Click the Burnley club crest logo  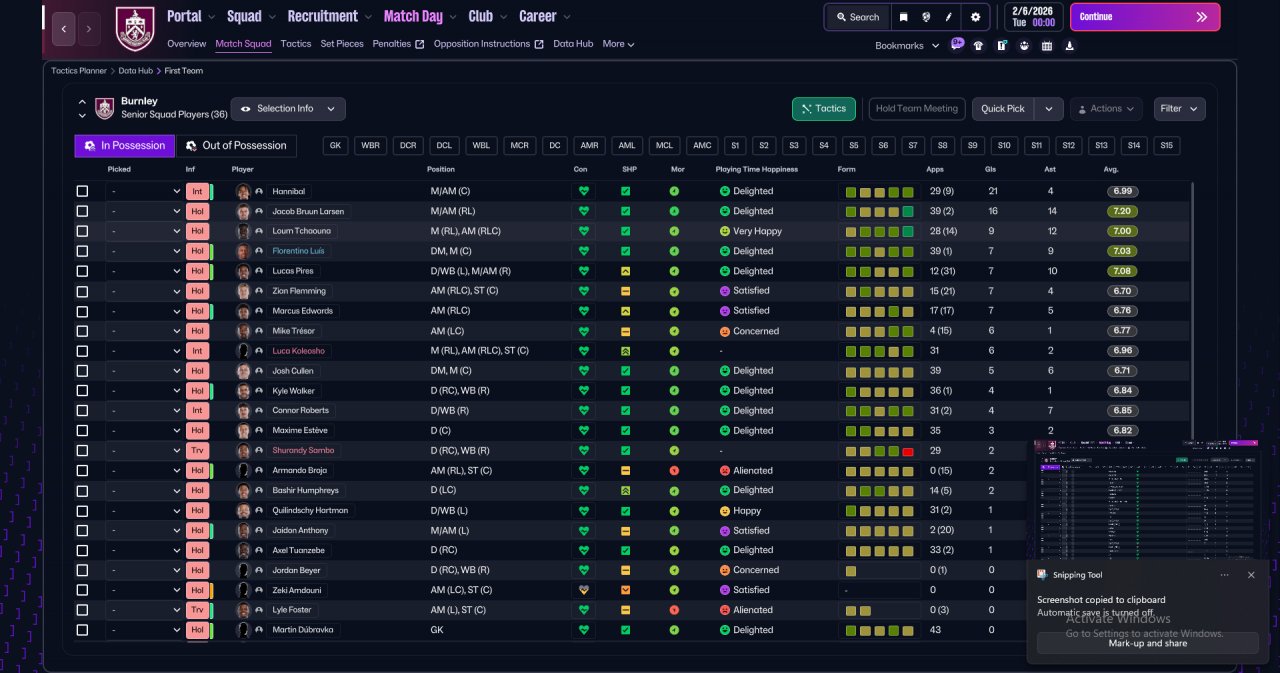[x=135, y=28]
